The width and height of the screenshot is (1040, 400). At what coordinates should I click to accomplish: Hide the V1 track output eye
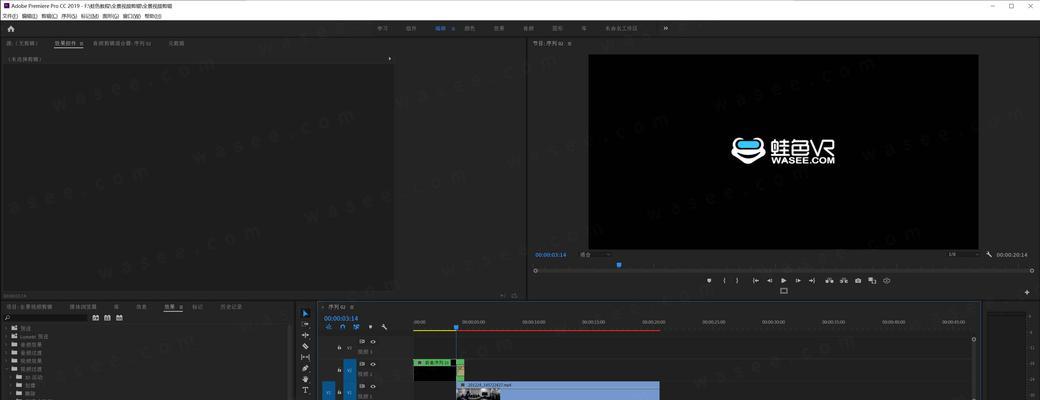tap(373, 386)
